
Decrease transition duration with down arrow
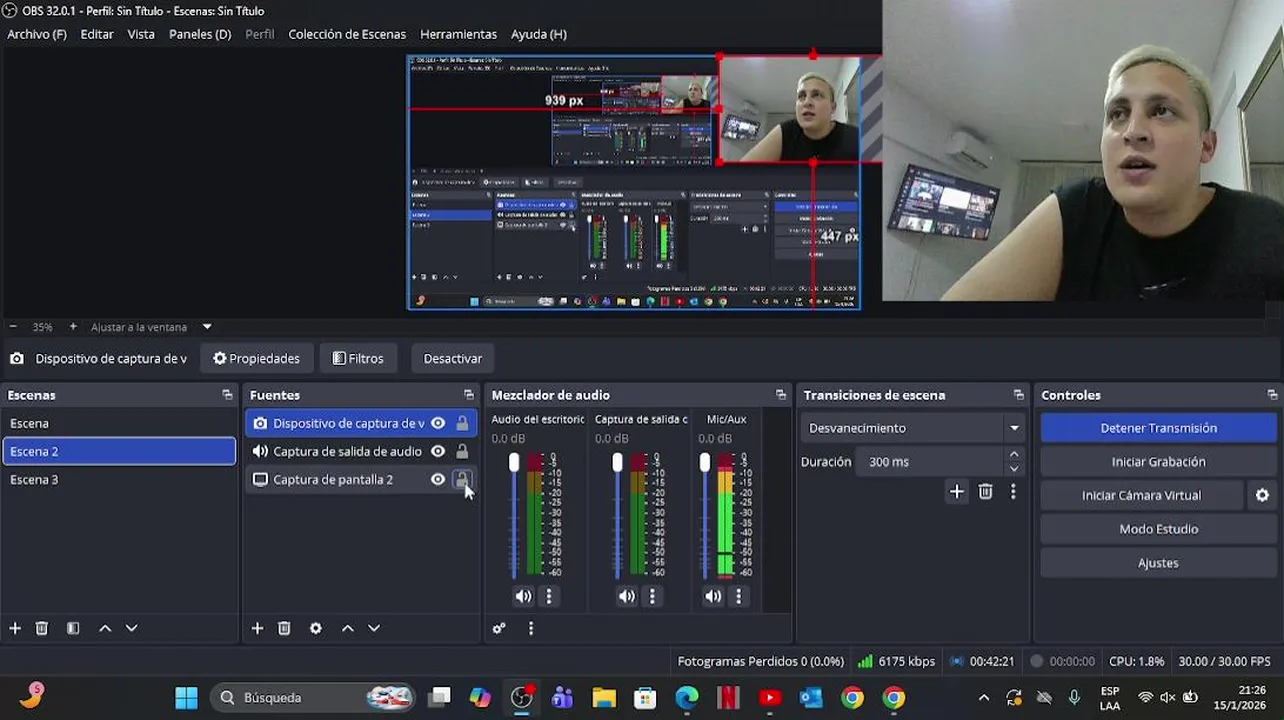pos(1014,469)
